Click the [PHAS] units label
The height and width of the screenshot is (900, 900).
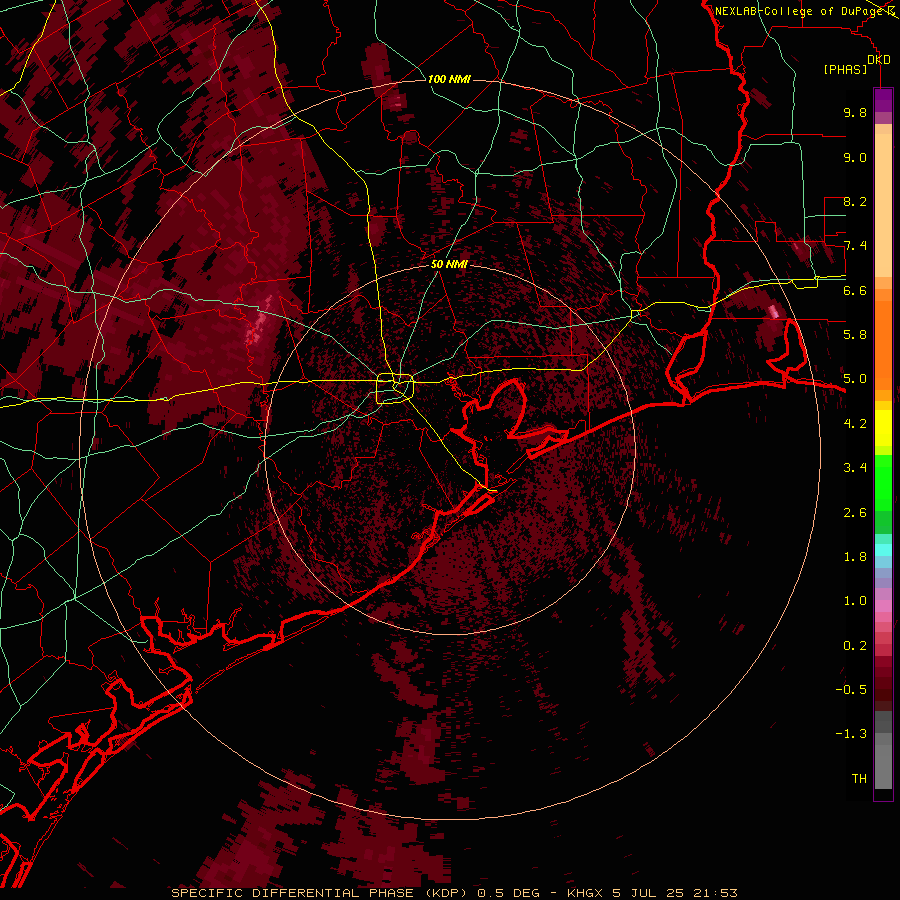pyautogui.click(x=845, y=70)
